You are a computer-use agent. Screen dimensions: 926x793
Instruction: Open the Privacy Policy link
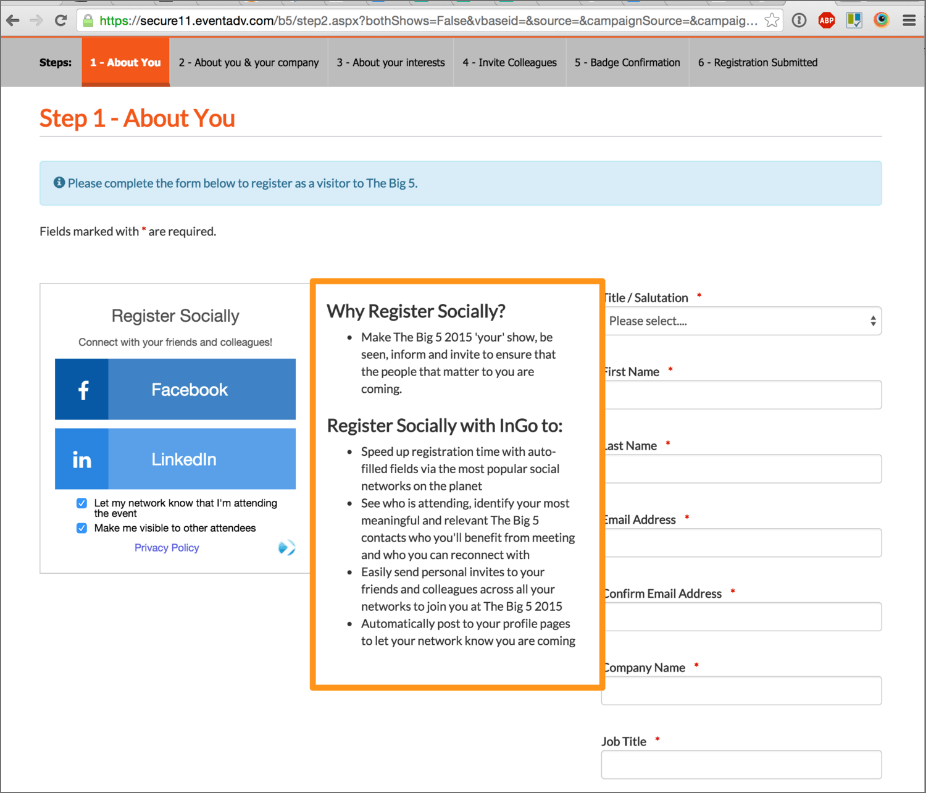pyautogui.click(x=167, y=548)
